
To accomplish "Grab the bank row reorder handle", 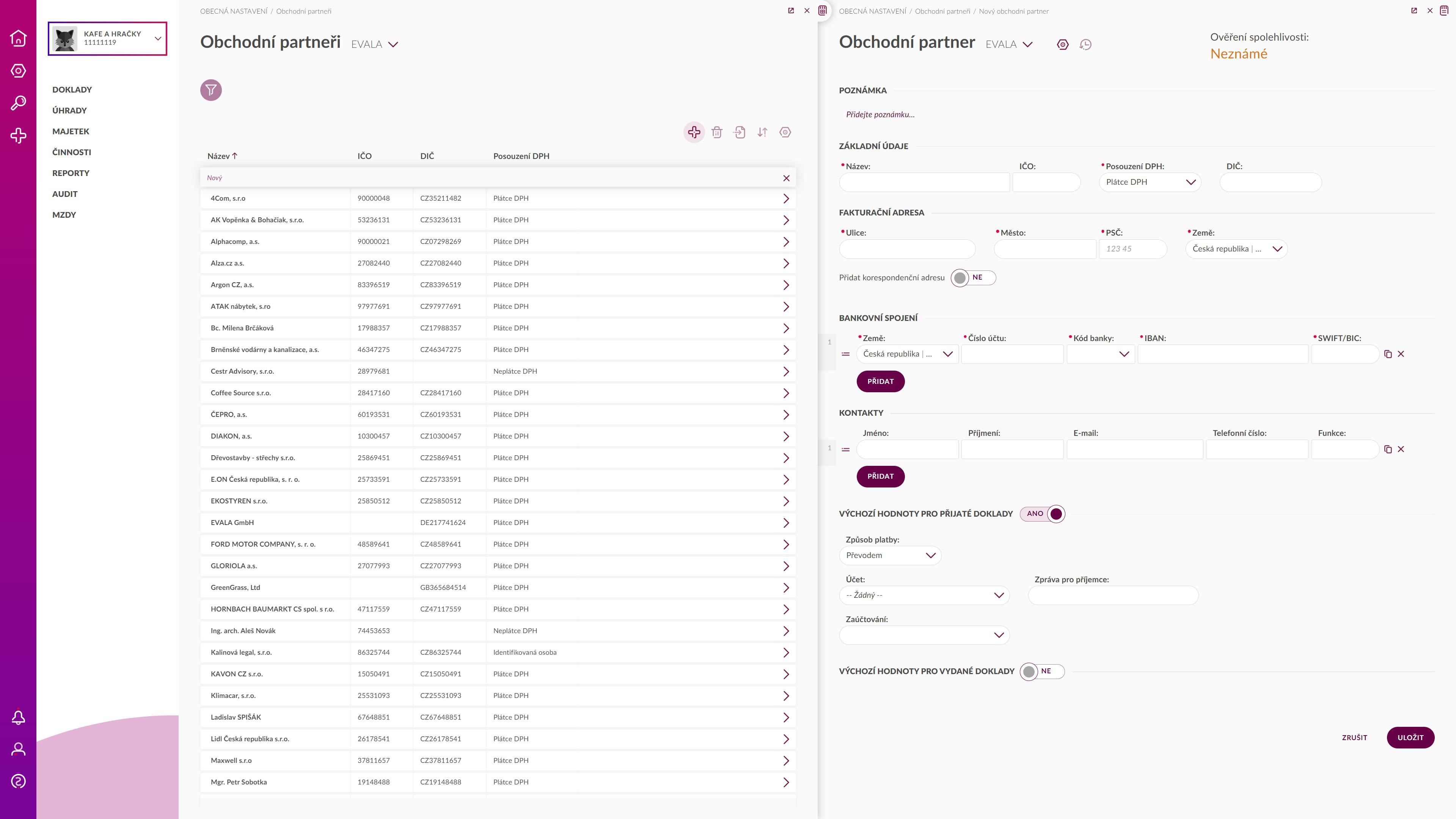I will pos(845,354).
